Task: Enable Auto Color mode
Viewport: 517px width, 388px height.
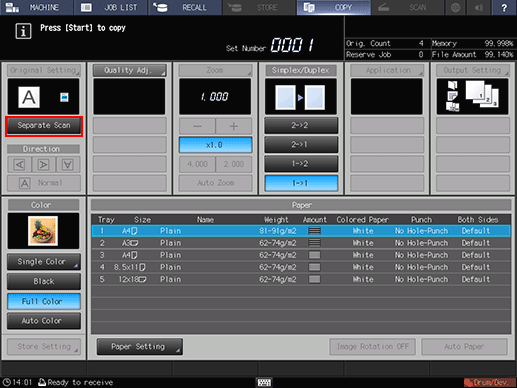Action: pyautogui.click(x=44, y=321)
